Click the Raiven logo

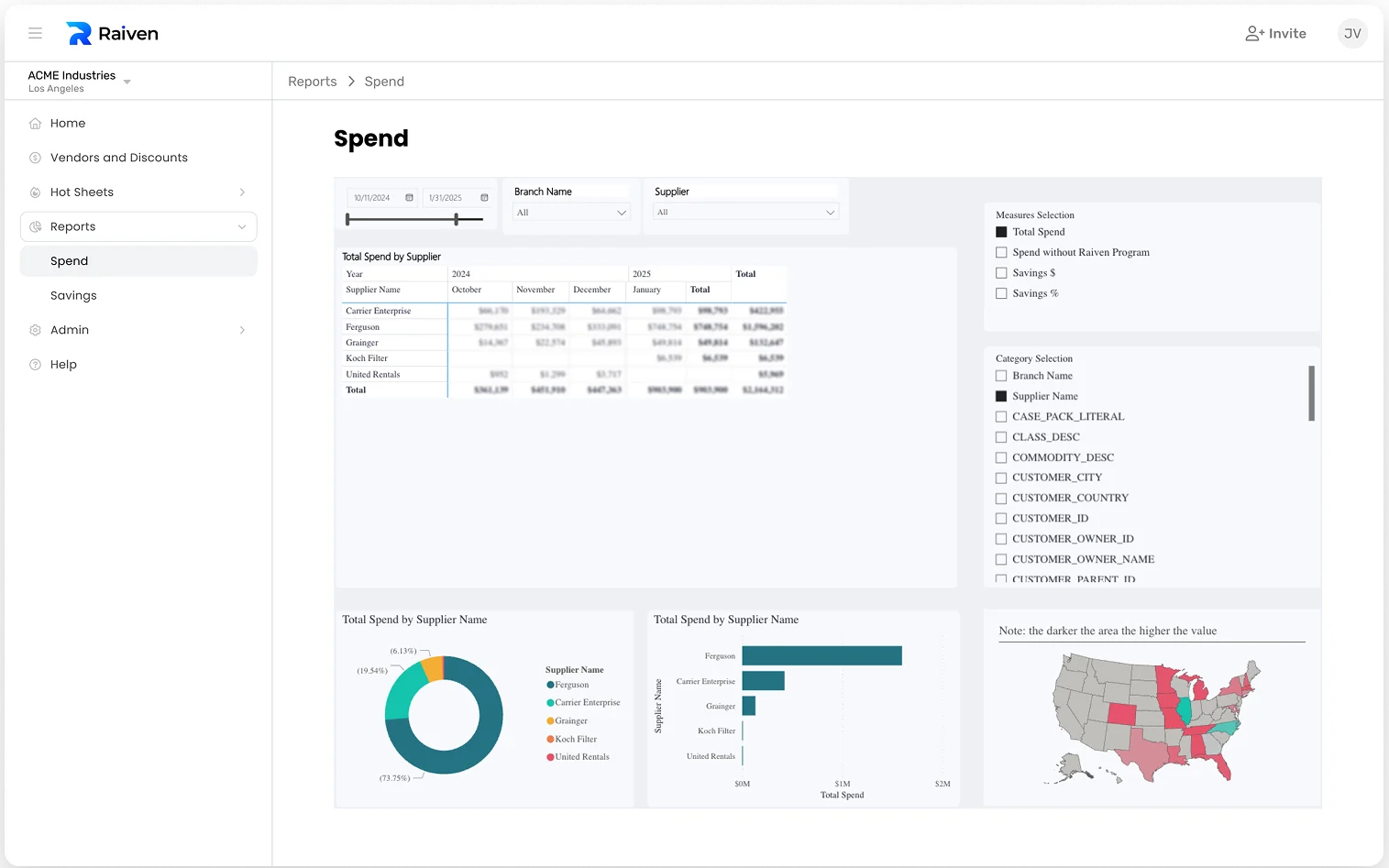pyautogui.click(x=113, y=33)
